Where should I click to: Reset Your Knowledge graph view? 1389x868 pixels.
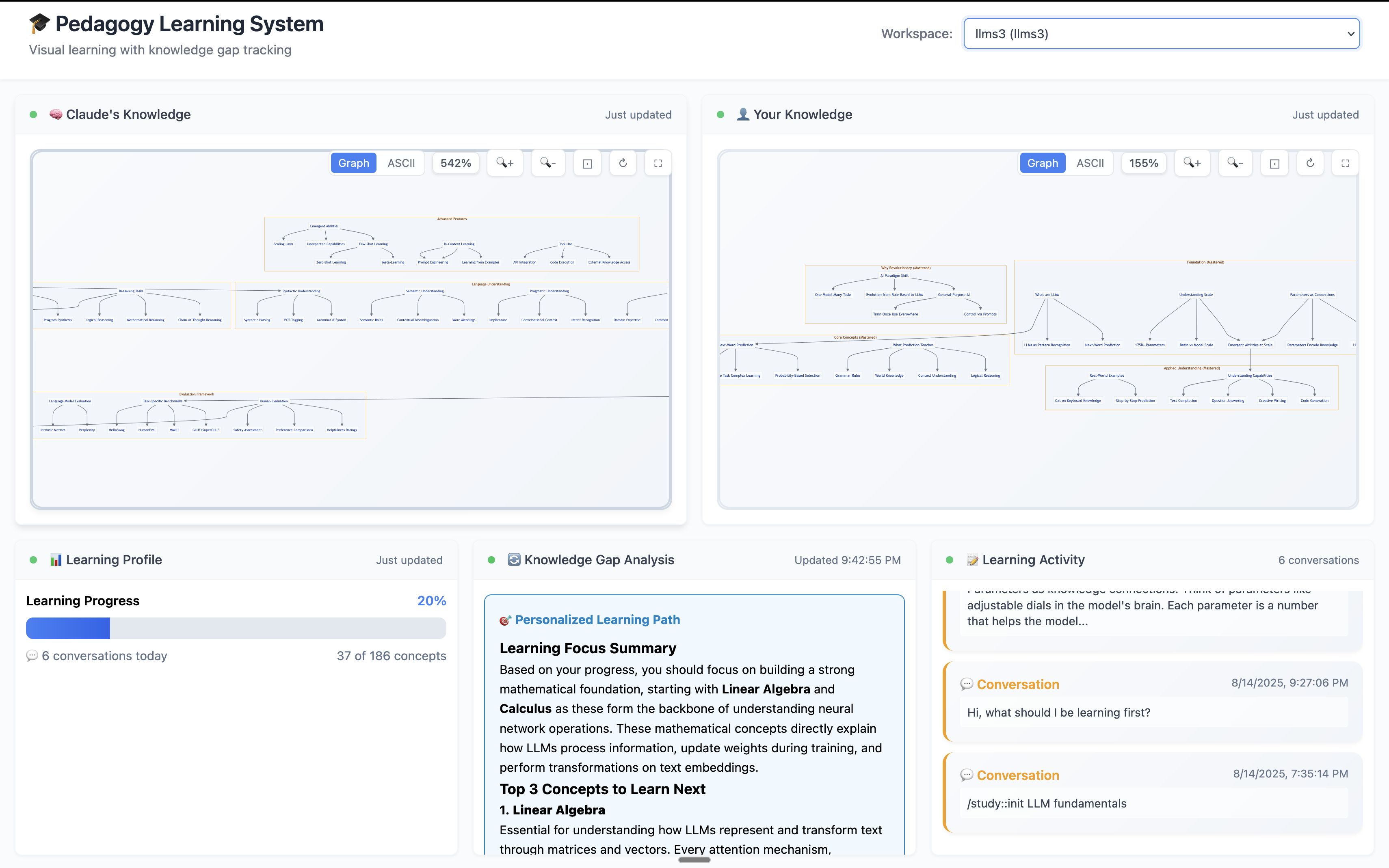pos(1310,163)
